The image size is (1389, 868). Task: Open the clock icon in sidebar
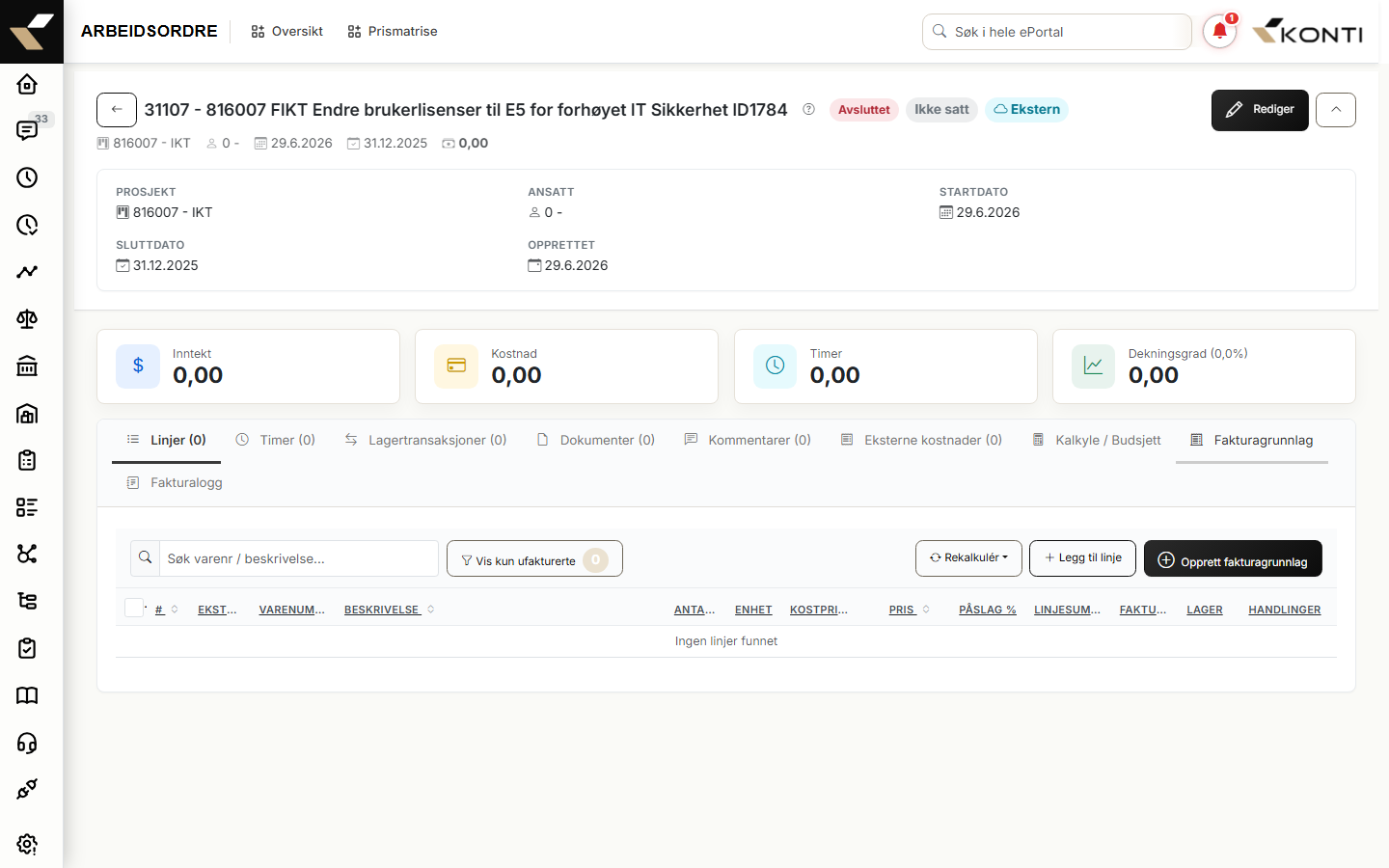pos(27,177)
